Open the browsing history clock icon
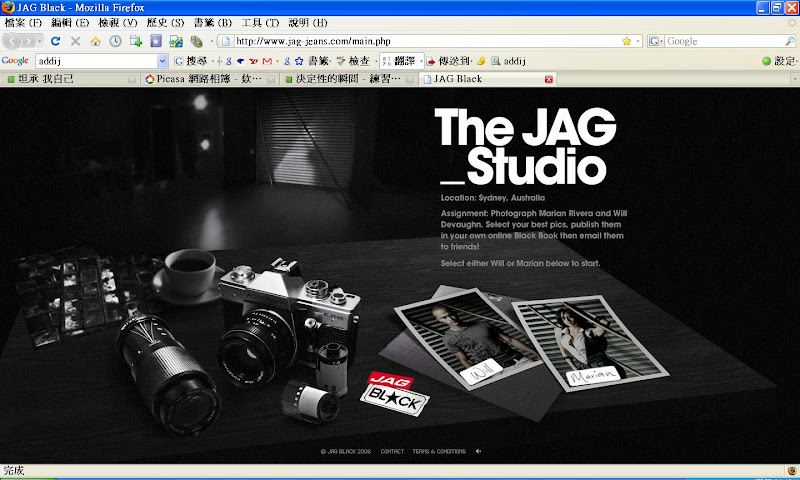This screenshot has width=800, height=480. click(115, 41)
